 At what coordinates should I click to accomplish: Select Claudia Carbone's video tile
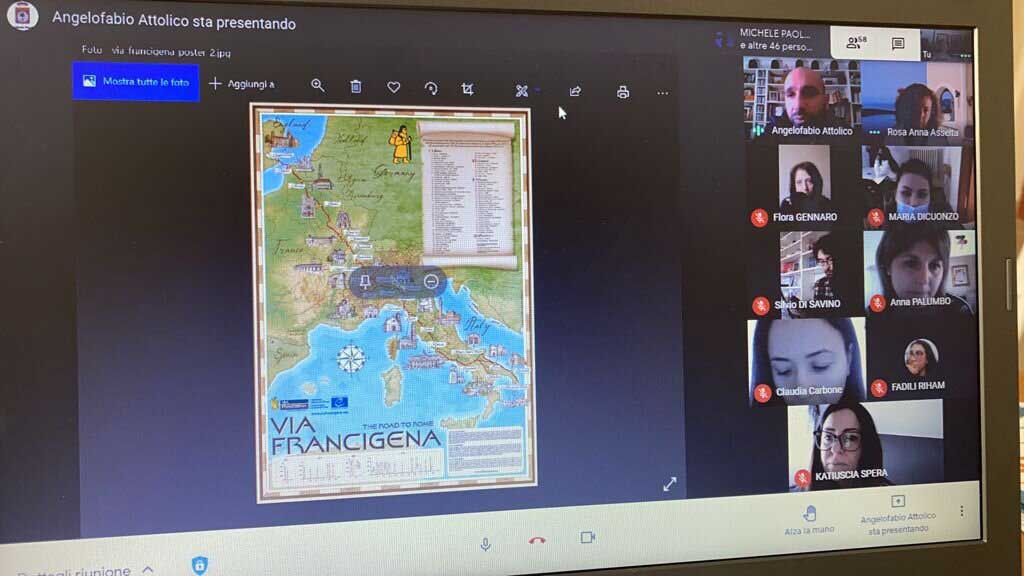[807, 360]
